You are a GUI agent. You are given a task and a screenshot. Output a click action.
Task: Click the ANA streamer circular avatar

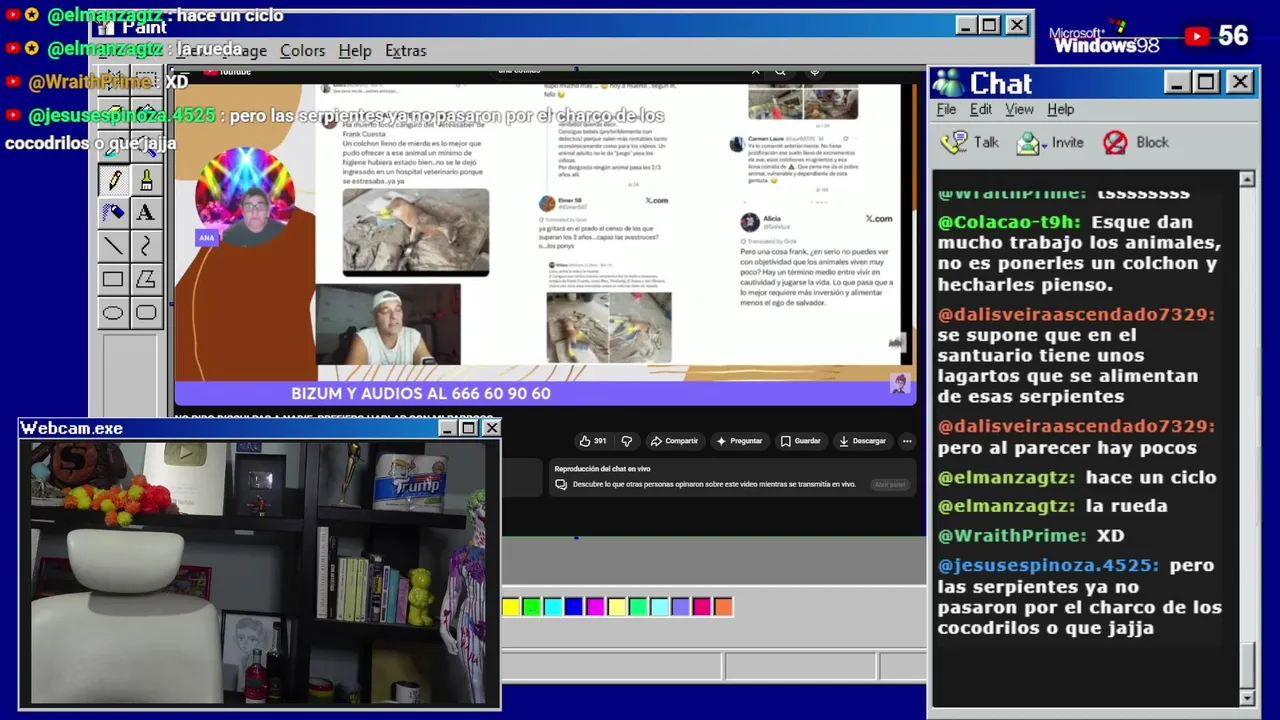[x=245, y=198]
